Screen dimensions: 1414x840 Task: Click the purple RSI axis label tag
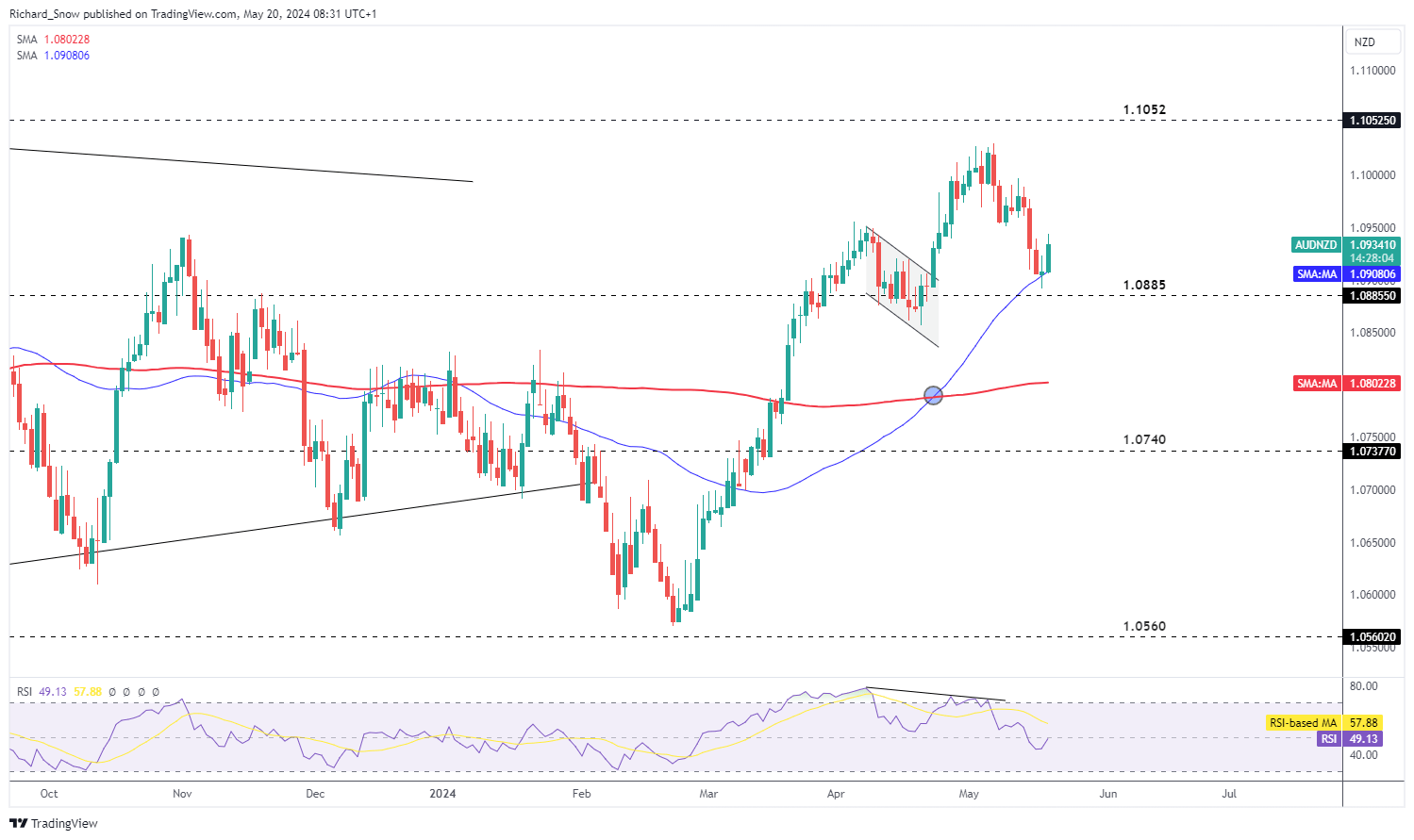pos(1328,739)
